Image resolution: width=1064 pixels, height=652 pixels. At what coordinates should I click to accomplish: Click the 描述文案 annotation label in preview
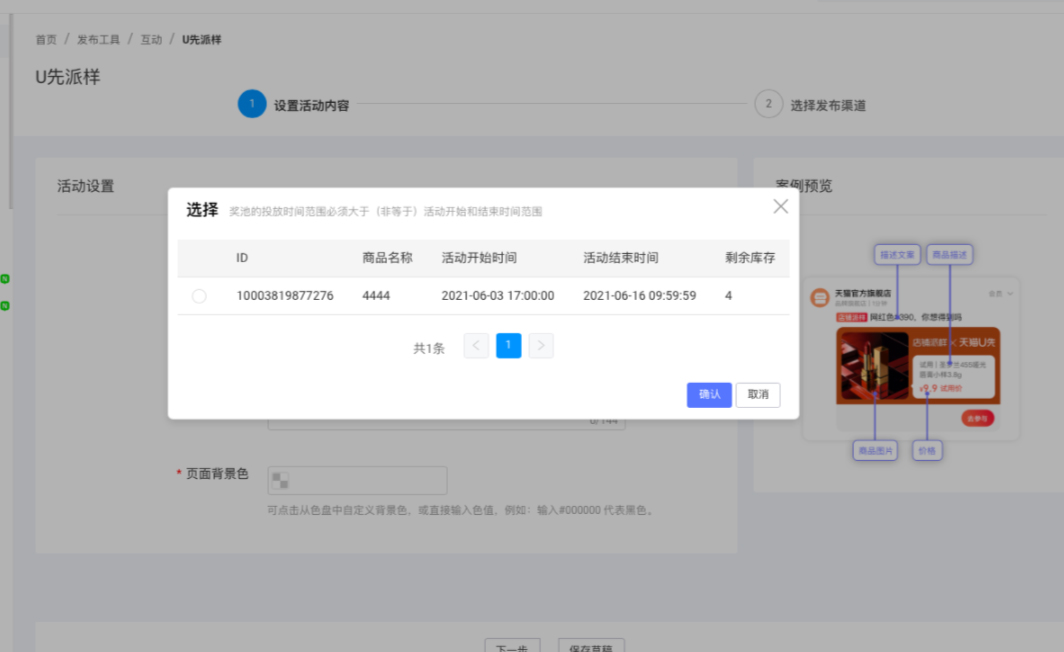point(896,255)
